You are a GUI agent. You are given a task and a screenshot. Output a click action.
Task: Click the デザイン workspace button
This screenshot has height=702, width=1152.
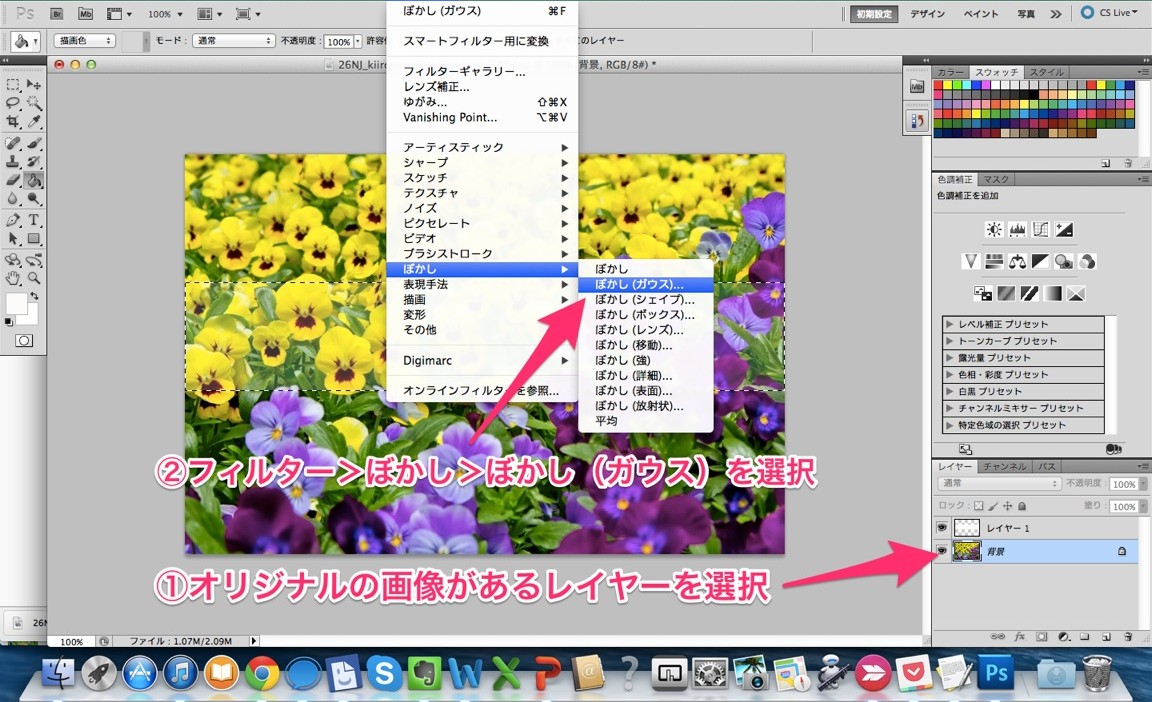(928, 14)
